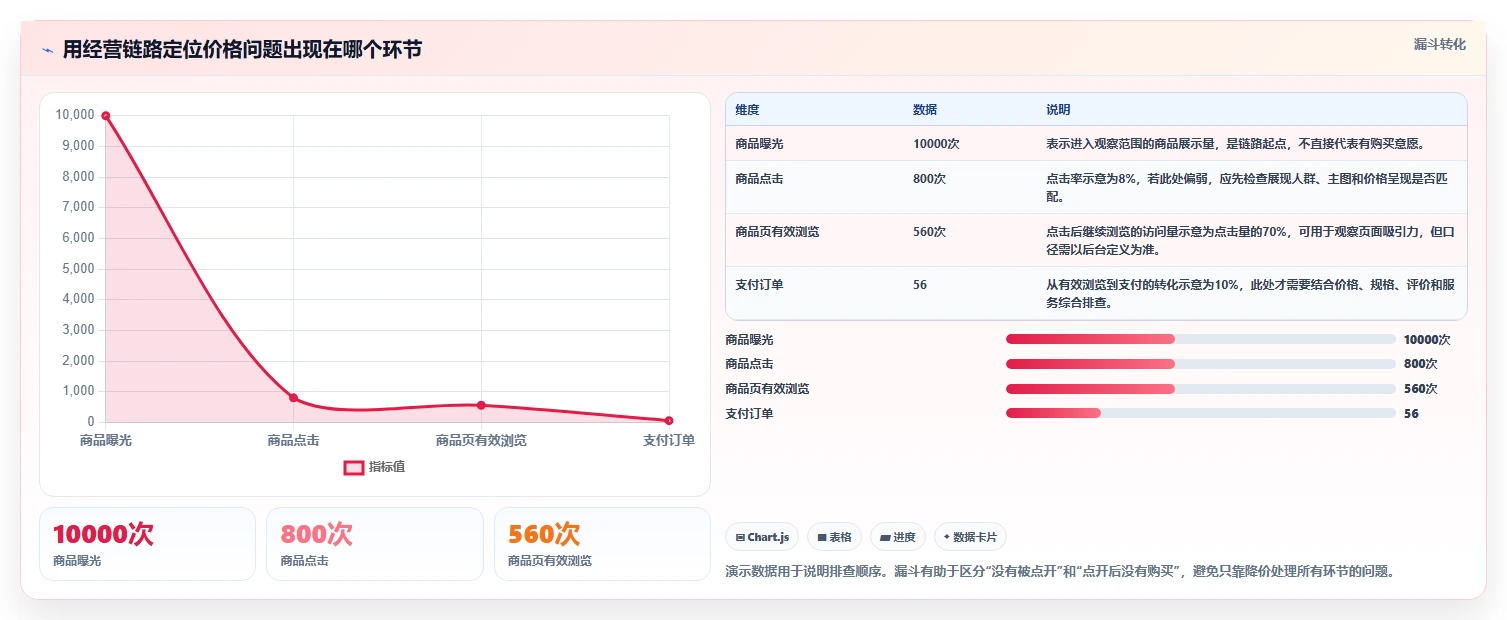Click the 进度 chip
The image size is (1507, 620).
click(x=898, y=537)
